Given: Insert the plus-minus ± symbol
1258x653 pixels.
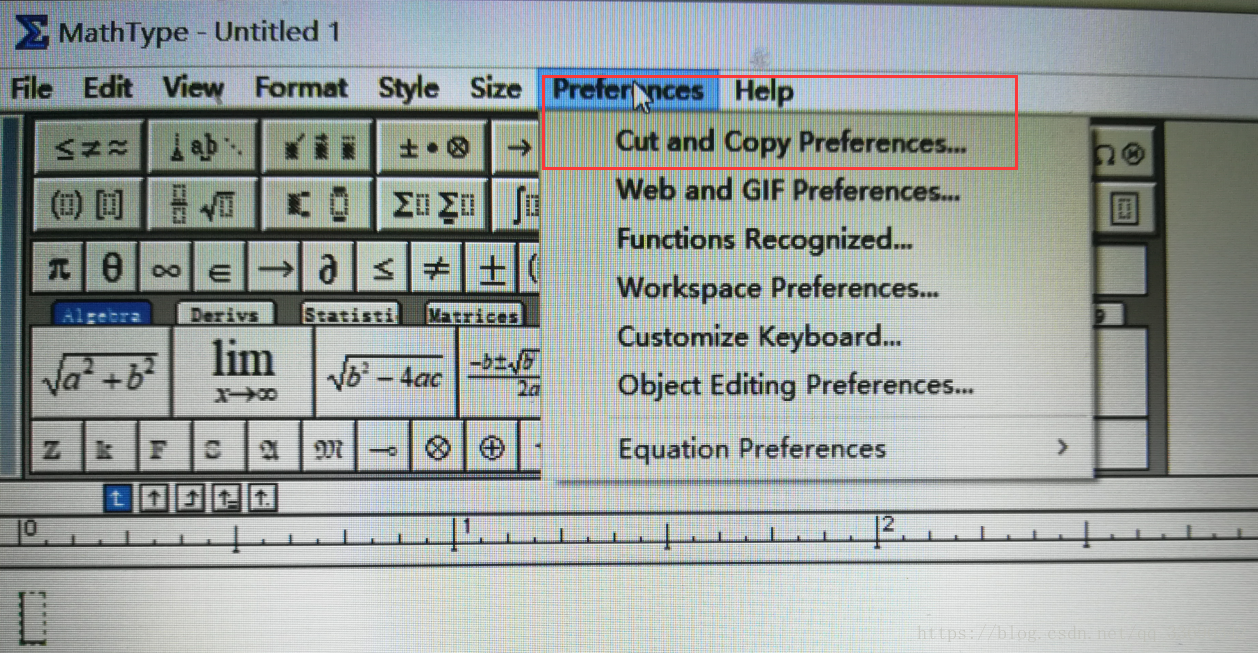Looking at the screenshot, I should [x=491, y=268].
